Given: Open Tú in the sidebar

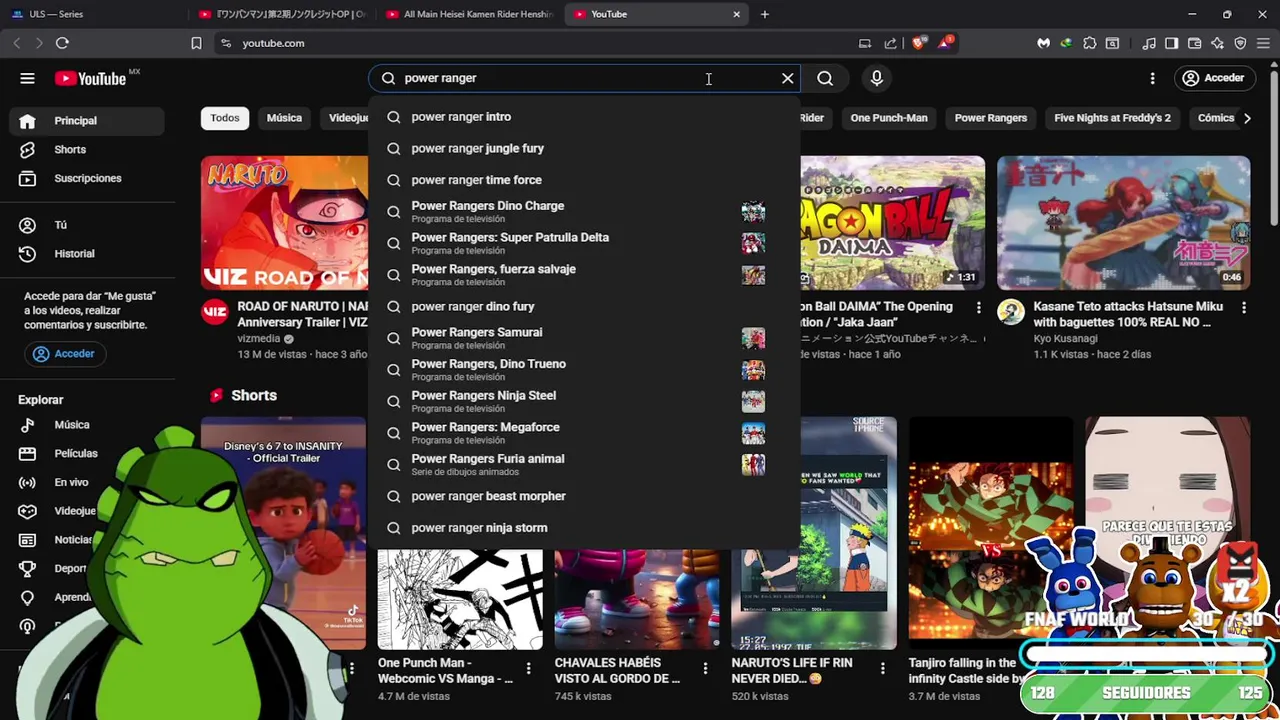Looking at the screenshot, I should point(88,225).
